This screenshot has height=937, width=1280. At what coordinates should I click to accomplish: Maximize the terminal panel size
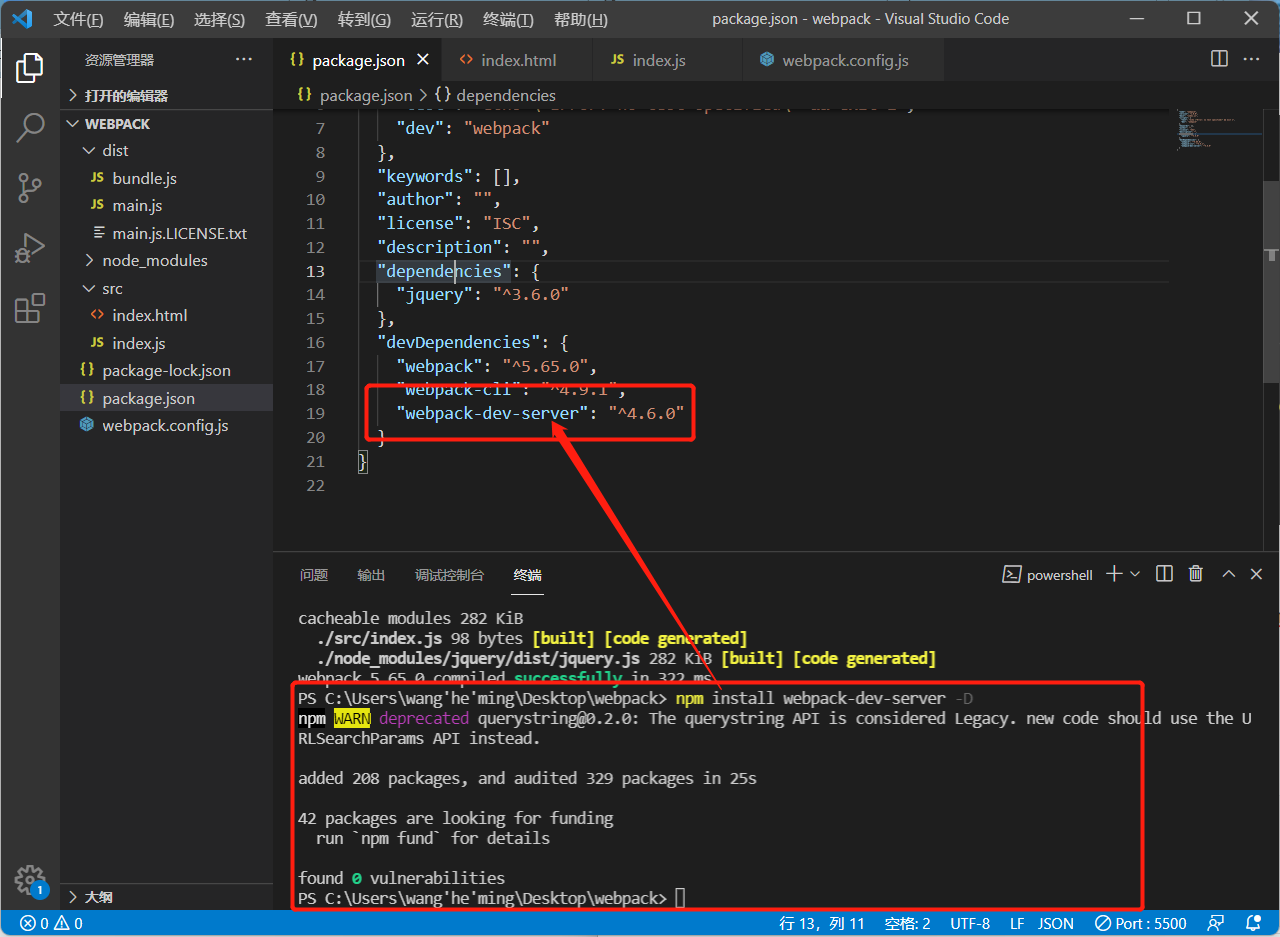coord(1229,574)
